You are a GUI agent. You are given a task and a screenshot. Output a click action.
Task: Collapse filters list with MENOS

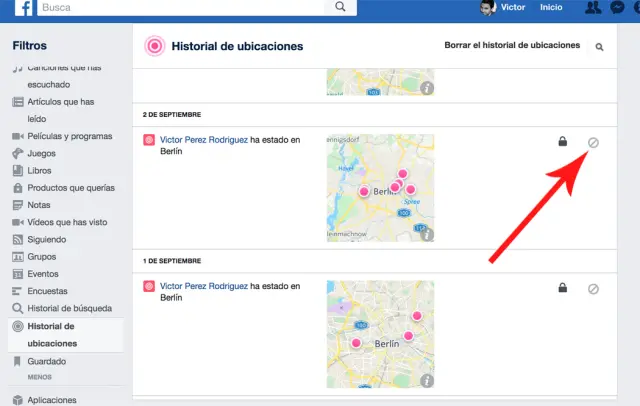click(x=40, y=377)
